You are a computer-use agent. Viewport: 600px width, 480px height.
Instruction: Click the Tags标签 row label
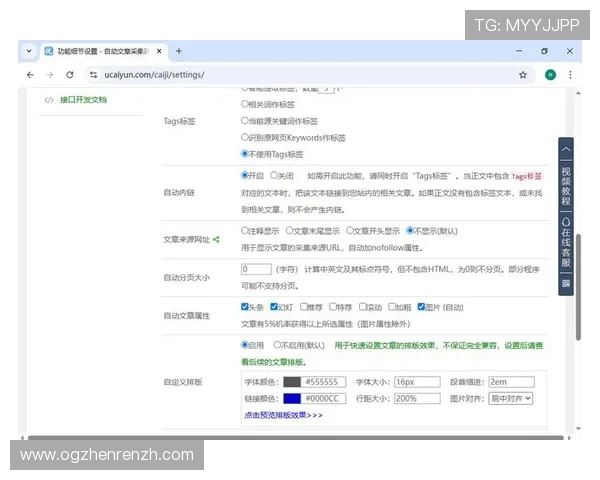coord(179,121)
